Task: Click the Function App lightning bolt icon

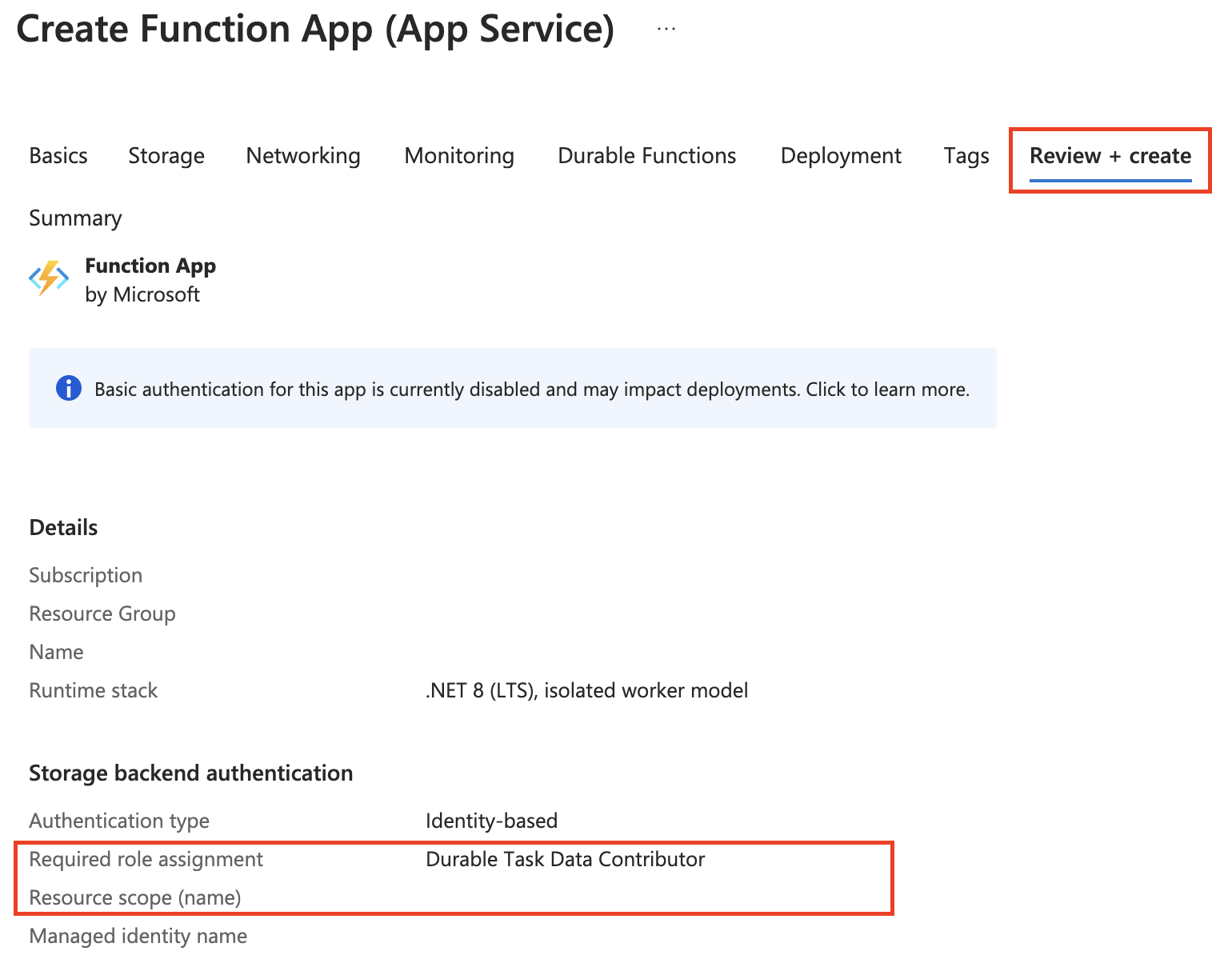Action: pos(47,278)
